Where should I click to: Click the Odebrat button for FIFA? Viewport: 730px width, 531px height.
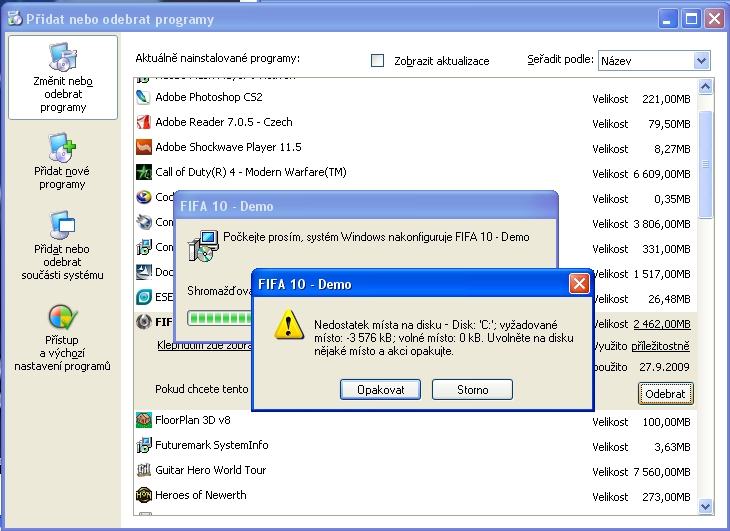click(x=665, y=394)
